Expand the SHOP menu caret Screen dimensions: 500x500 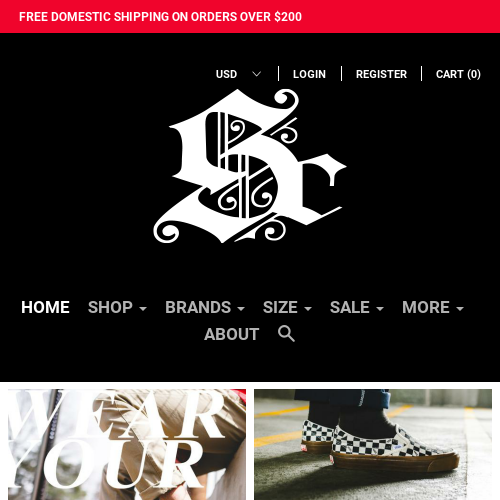coord(143,309)
